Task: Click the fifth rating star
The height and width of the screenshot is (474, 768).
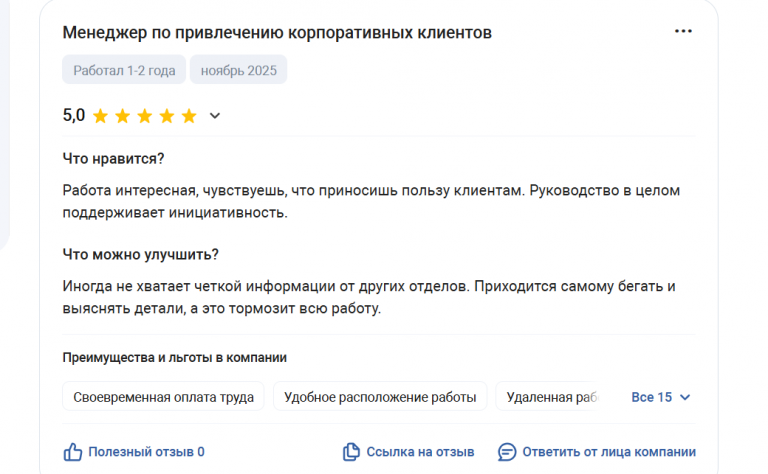Action: (189, 116)
